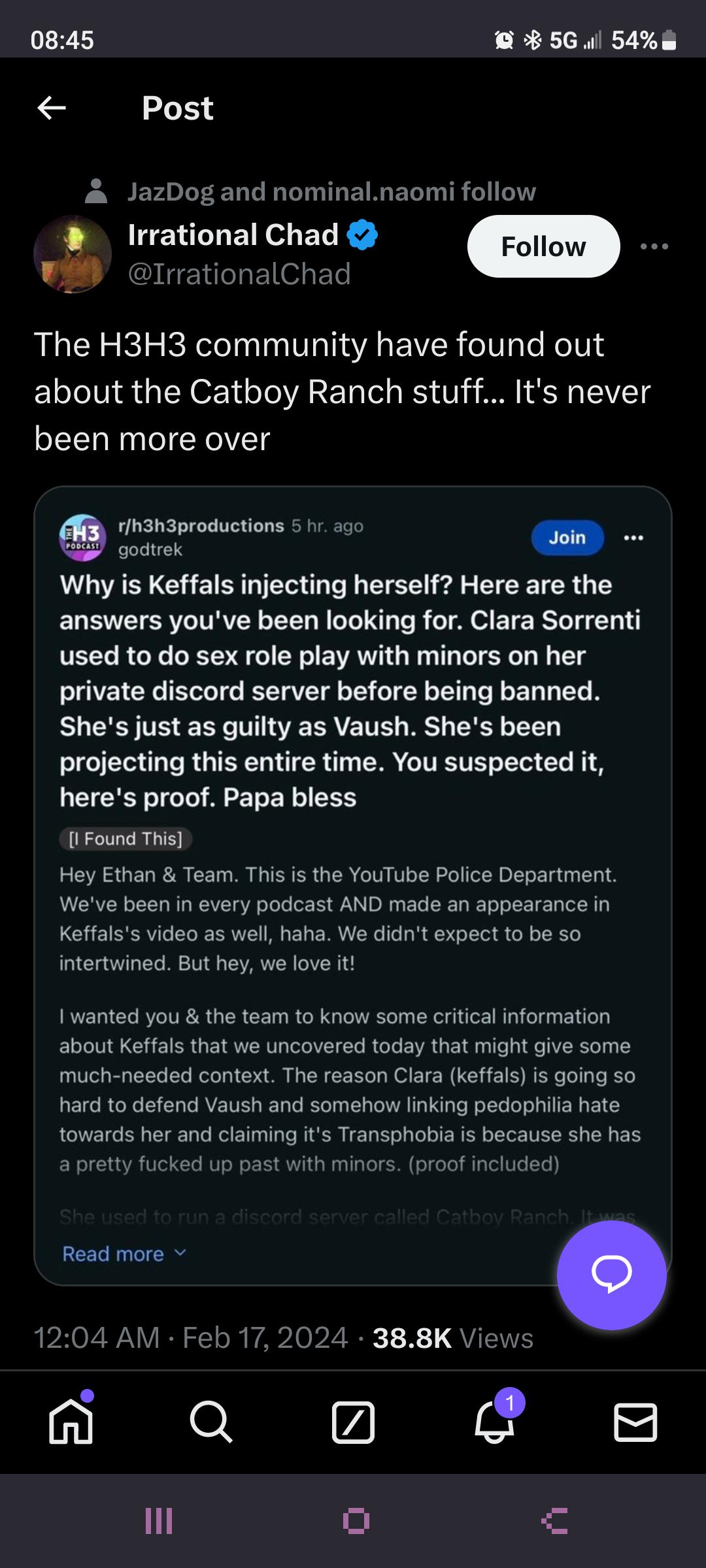This screenshot has height=1568, width=706.
Task: Open Notifications bell with badge
Action: 495,1422
